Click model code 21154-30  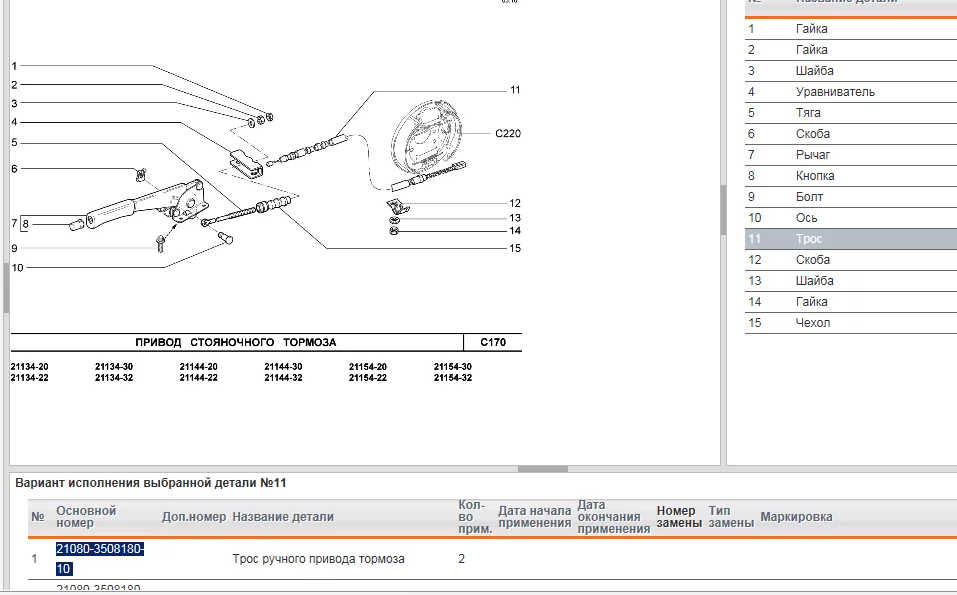[453, 367]
